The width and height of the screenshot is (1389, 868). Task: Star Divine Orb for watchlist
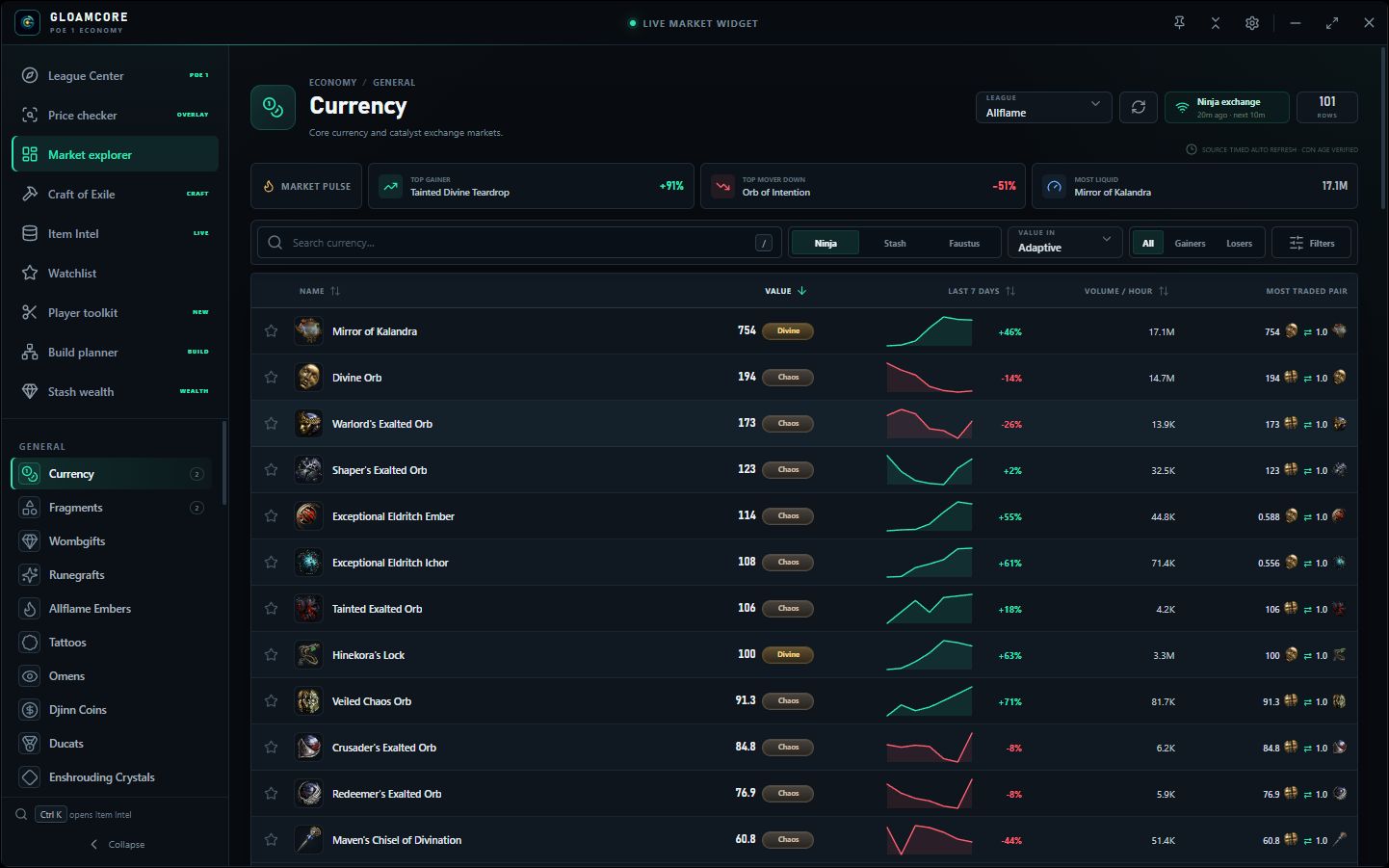point(271,378)
